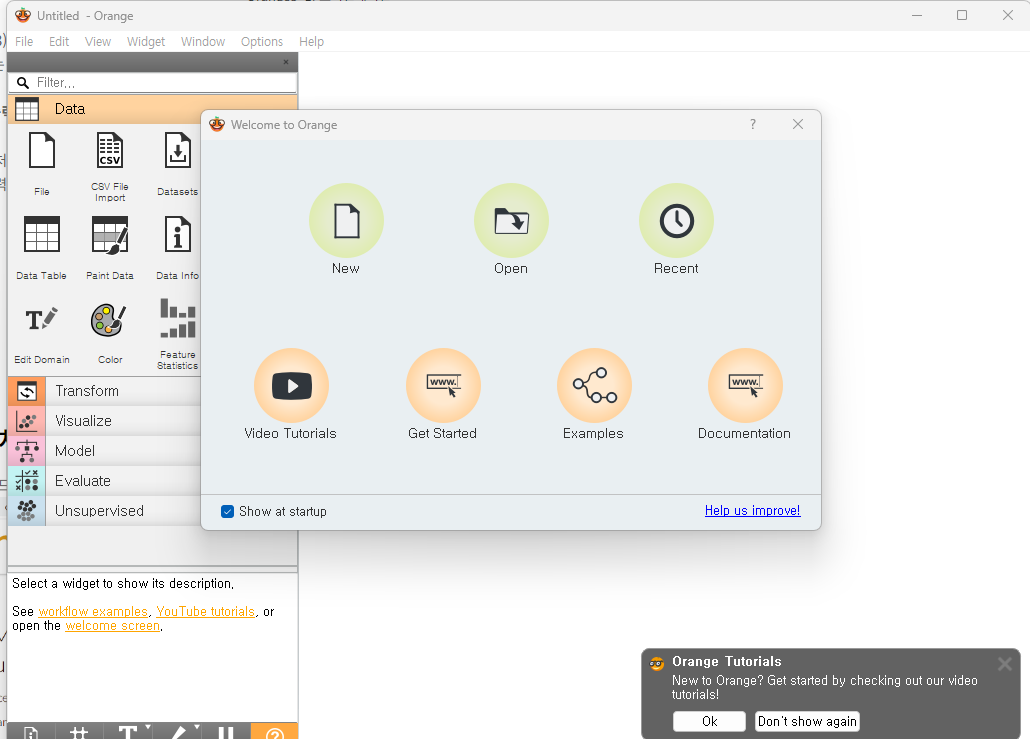1030x739 pixels.
Task: Click the welcome screen link
Action: pos(113,626)
